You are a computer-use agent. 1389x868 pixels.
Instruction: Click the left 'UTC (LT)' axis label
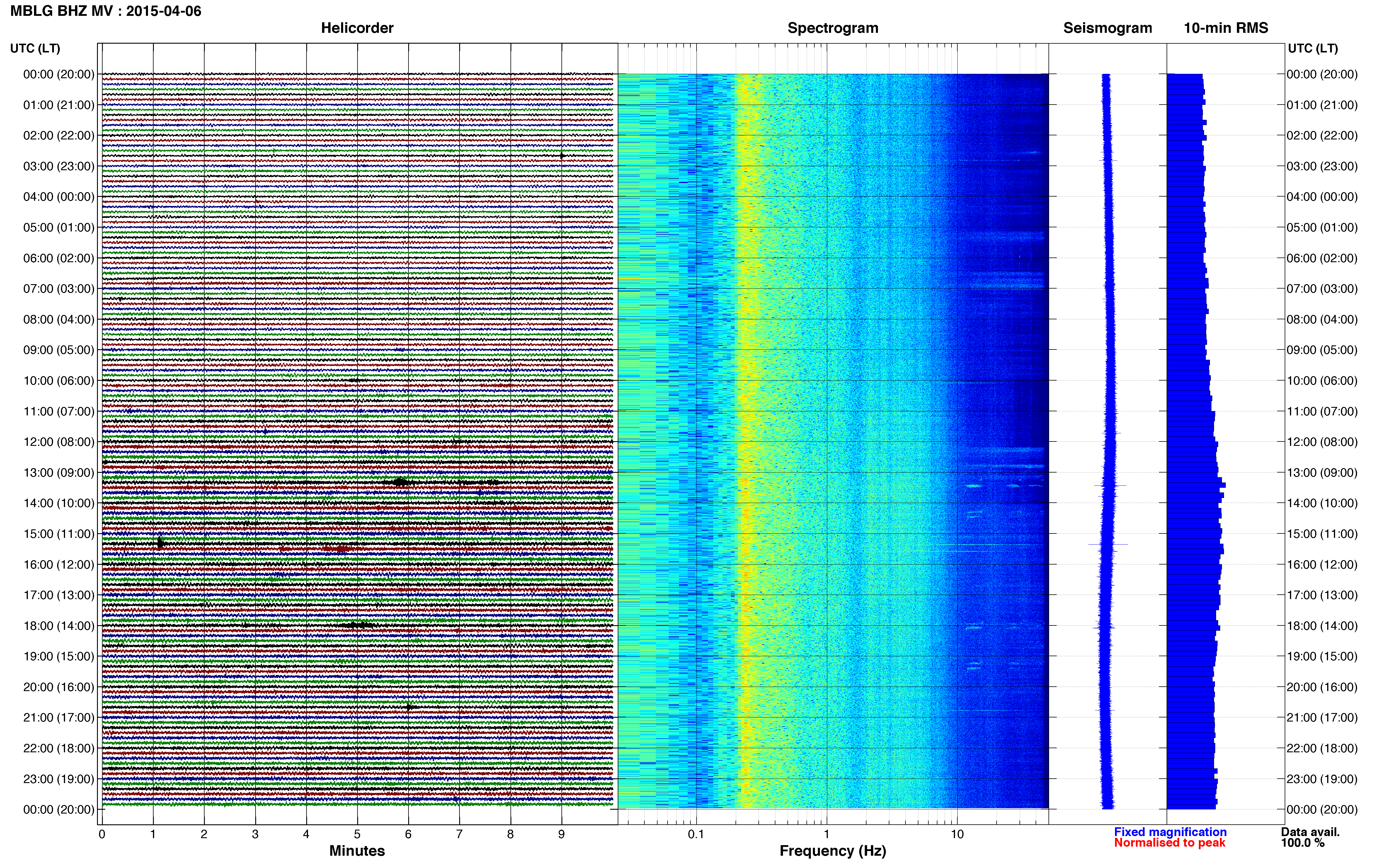pos(35,48)
